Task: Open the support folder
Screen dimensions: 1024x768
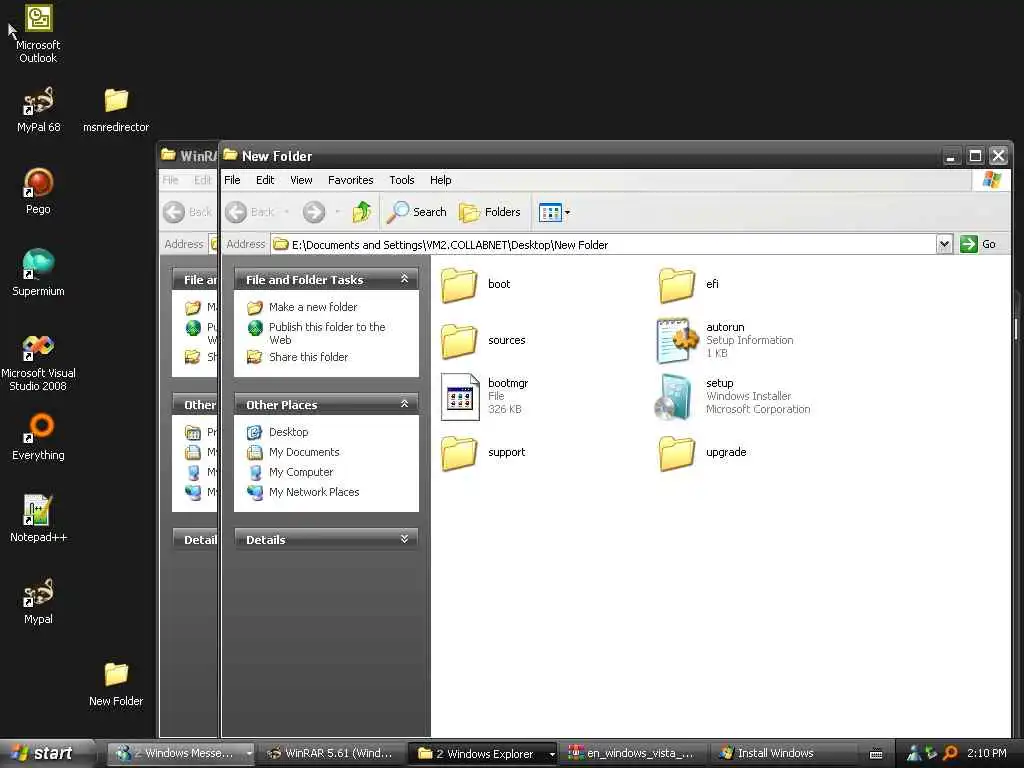Action: click(x=483, y=453)
